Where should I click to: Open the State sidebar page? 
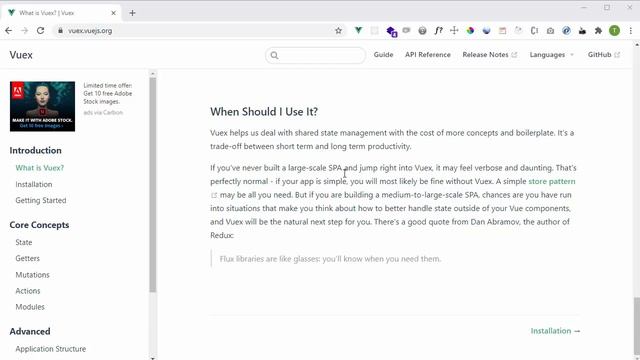pos(24,242)
